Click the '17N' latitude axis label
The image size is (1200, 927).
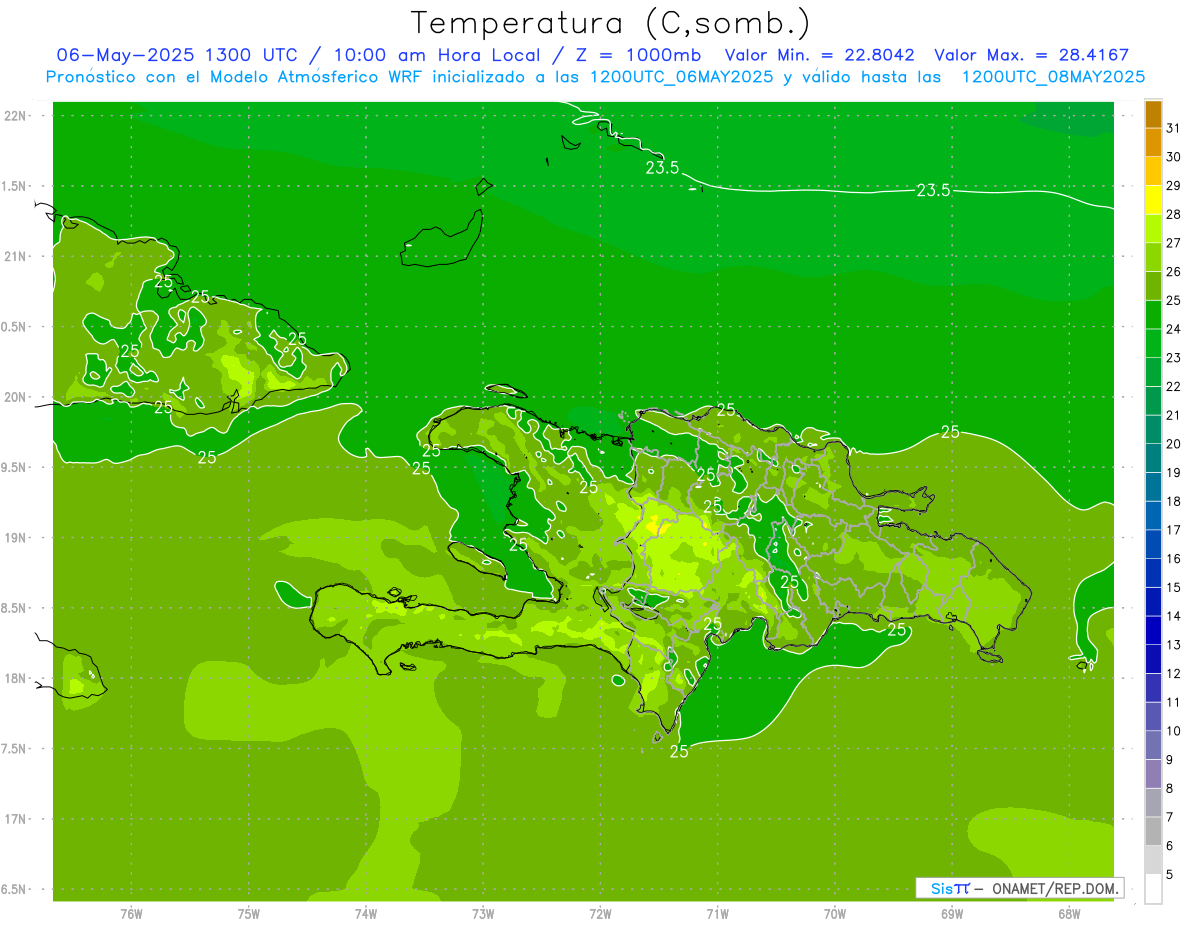(x=15, y=819)
